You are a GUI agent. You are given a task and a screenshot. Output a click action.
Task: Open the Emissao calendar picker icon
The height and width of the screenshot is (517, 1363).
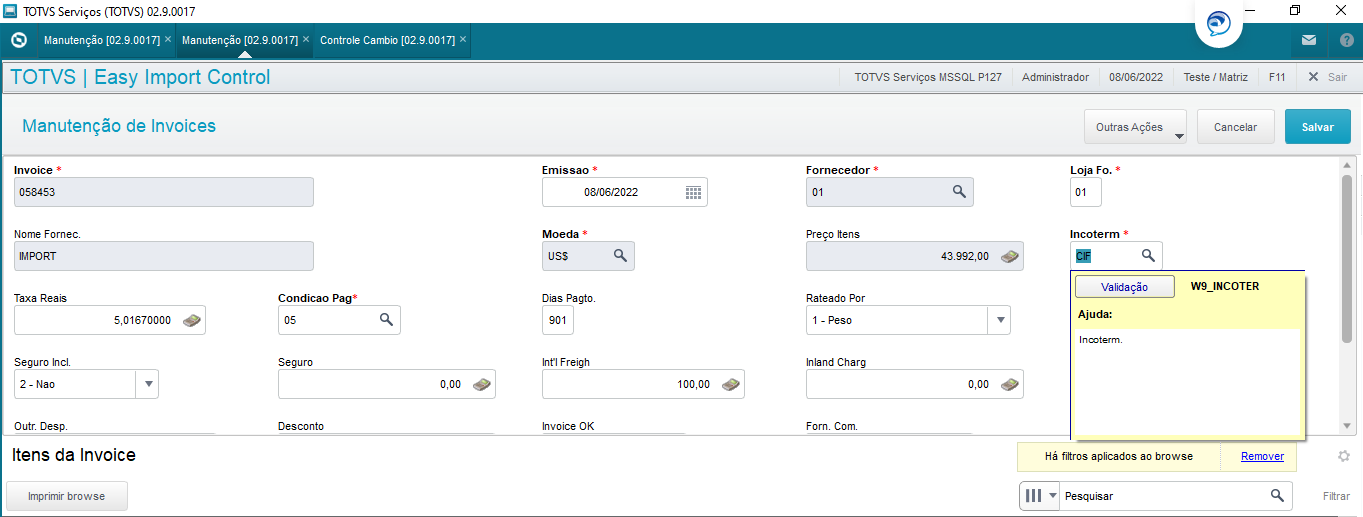pos(694,192)
